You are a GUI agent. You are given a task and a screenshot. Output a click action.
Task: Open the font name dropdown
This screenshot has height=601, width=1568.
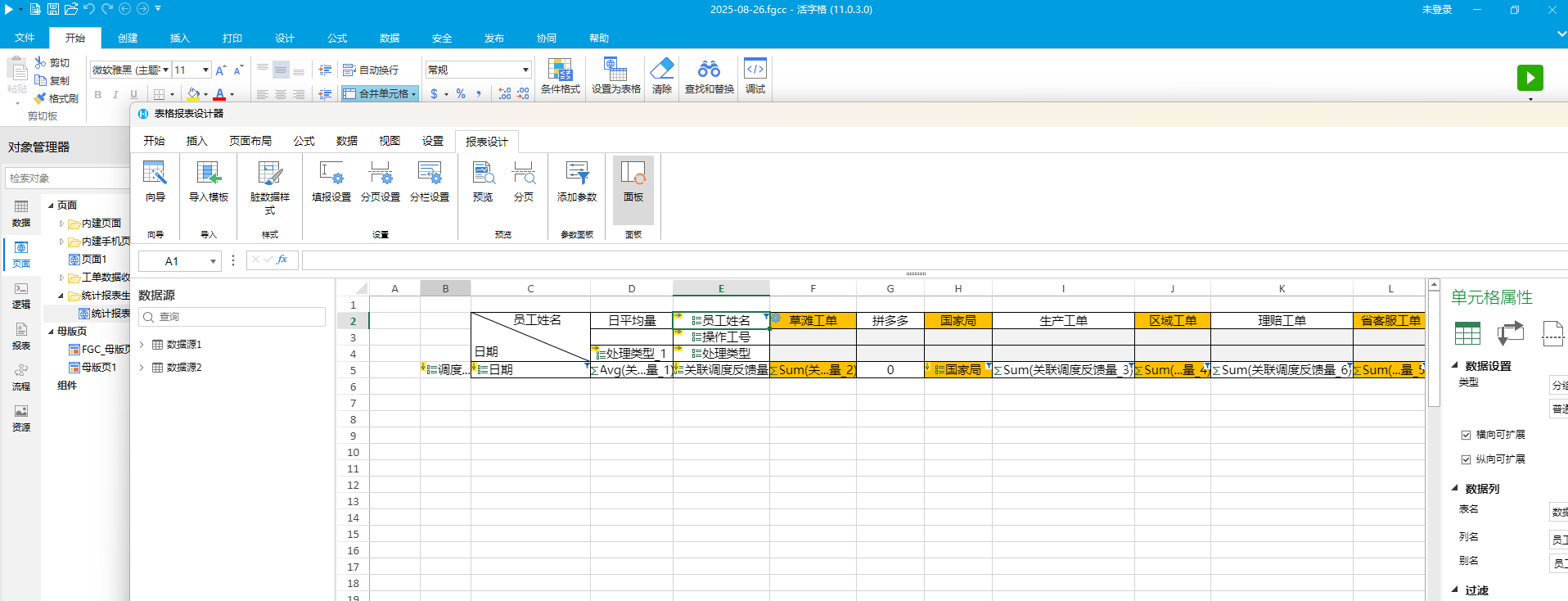point(165,70)
